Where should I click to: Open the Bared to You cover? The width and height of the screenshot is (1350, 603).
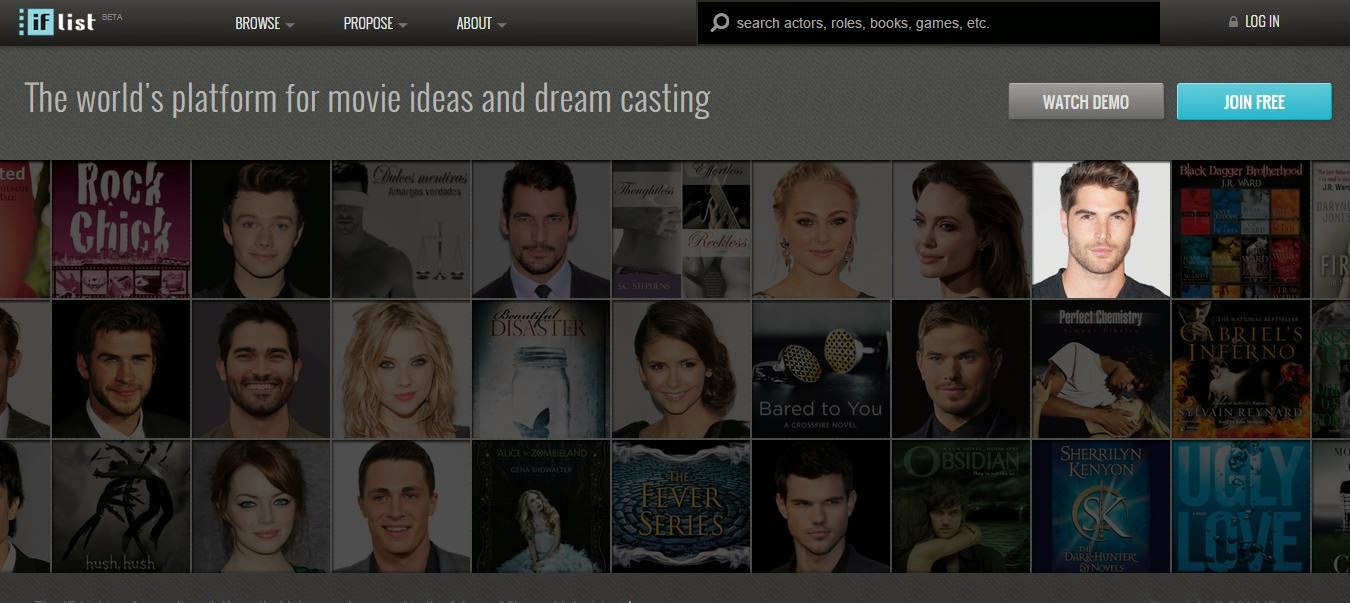pos(821,370)
